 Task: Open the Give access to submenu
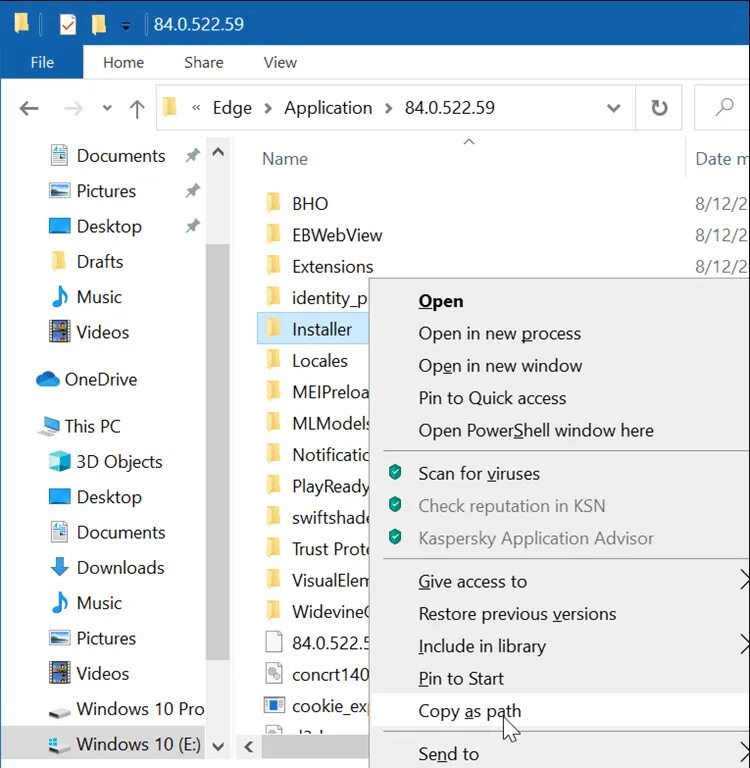click(473, 581)
